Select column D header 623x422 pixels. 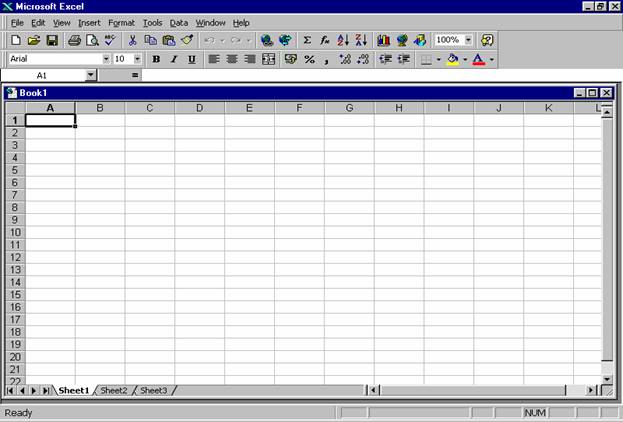(199, 107)
